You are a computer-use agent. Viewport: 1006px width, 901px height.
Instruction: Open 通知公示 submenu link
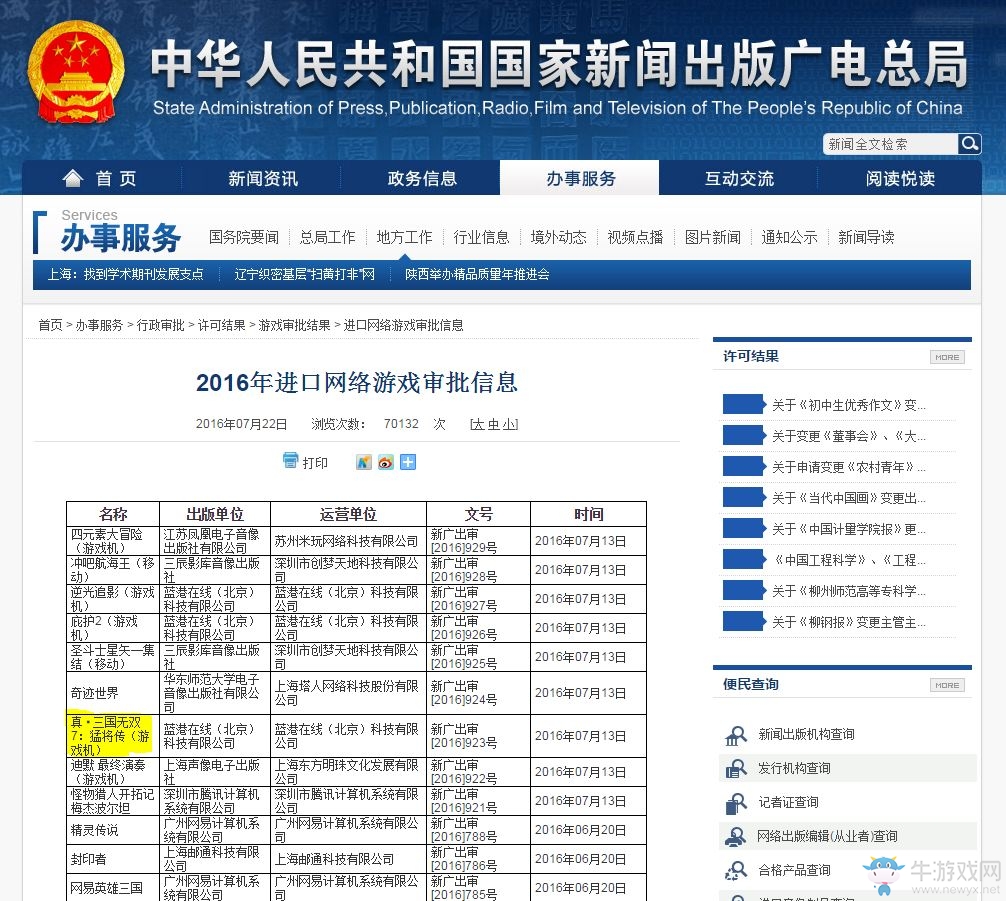click(789, 237)
